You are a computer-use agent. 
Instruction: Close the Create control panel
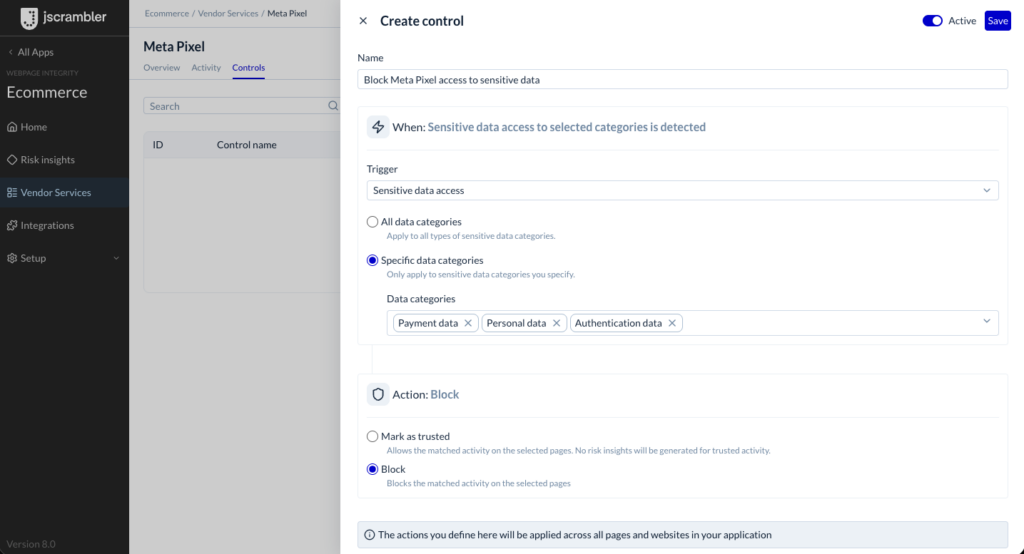(x=363, y=21)
